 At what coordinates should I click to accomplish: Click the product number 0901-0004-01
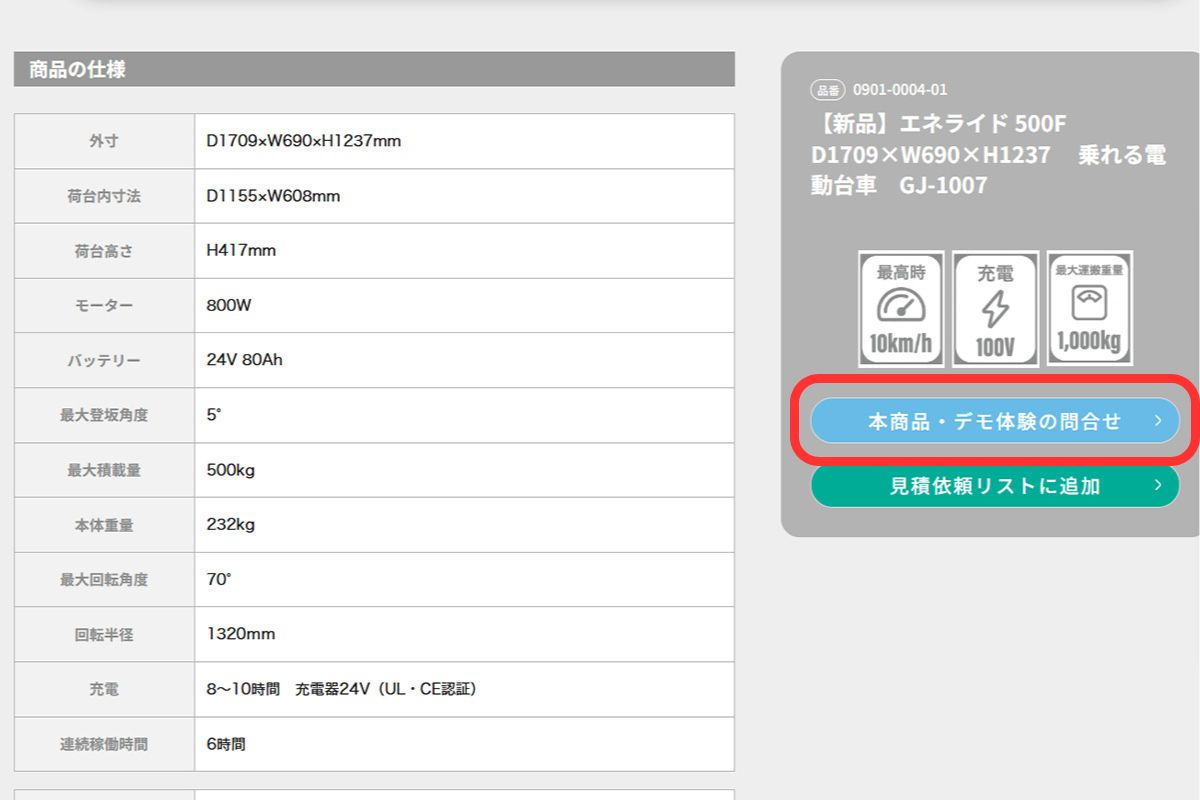[x=899, y=90]
